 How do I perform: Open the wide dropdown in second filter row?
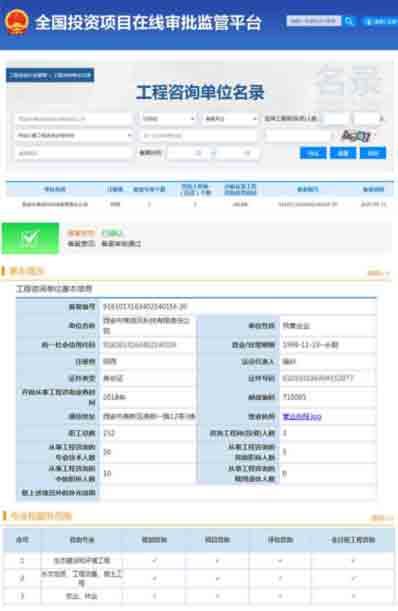click(74, 136)
